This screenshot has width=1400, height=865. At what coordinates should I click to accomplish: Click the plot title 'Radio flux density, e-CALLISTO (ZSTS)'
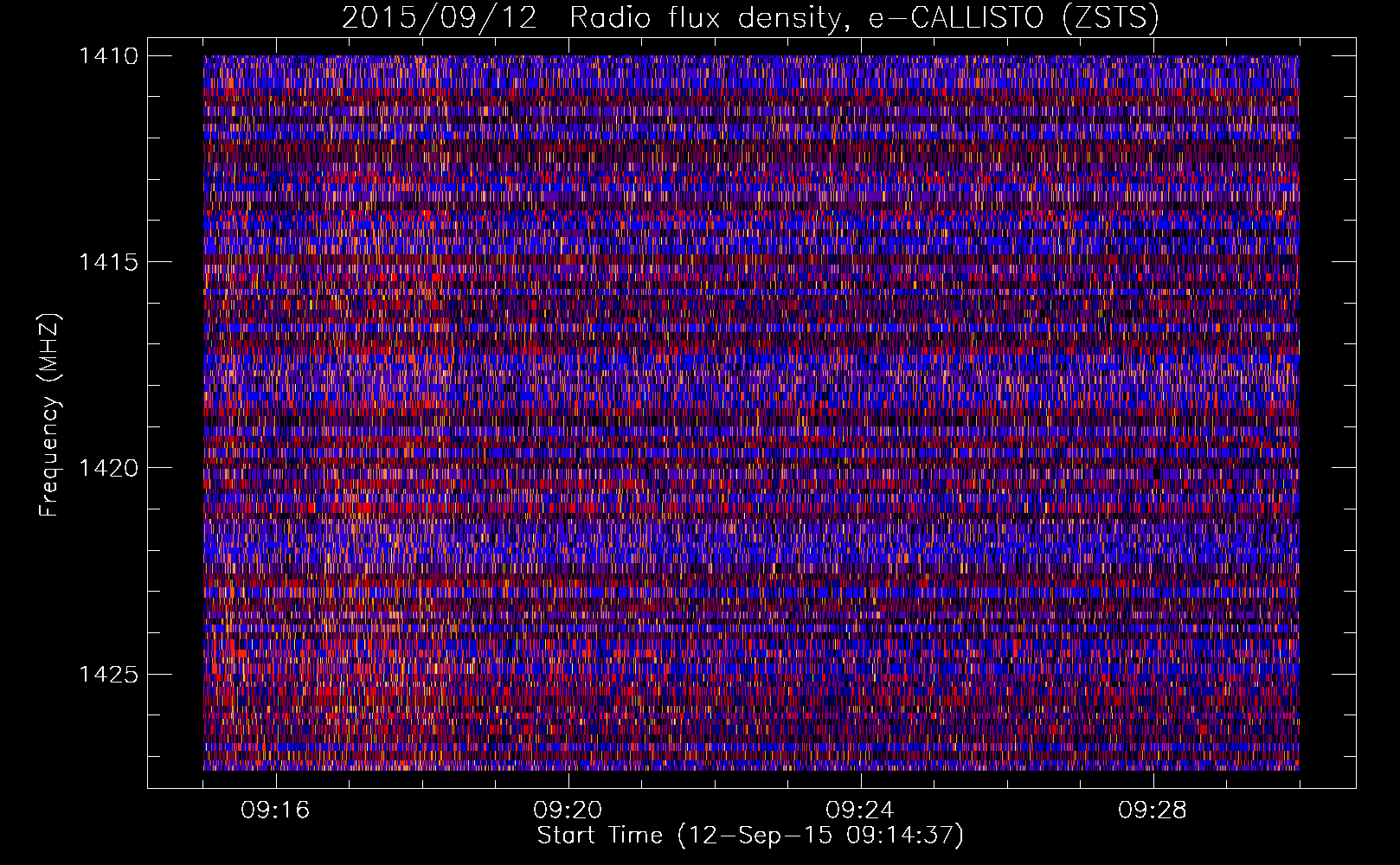pos(864,18)
